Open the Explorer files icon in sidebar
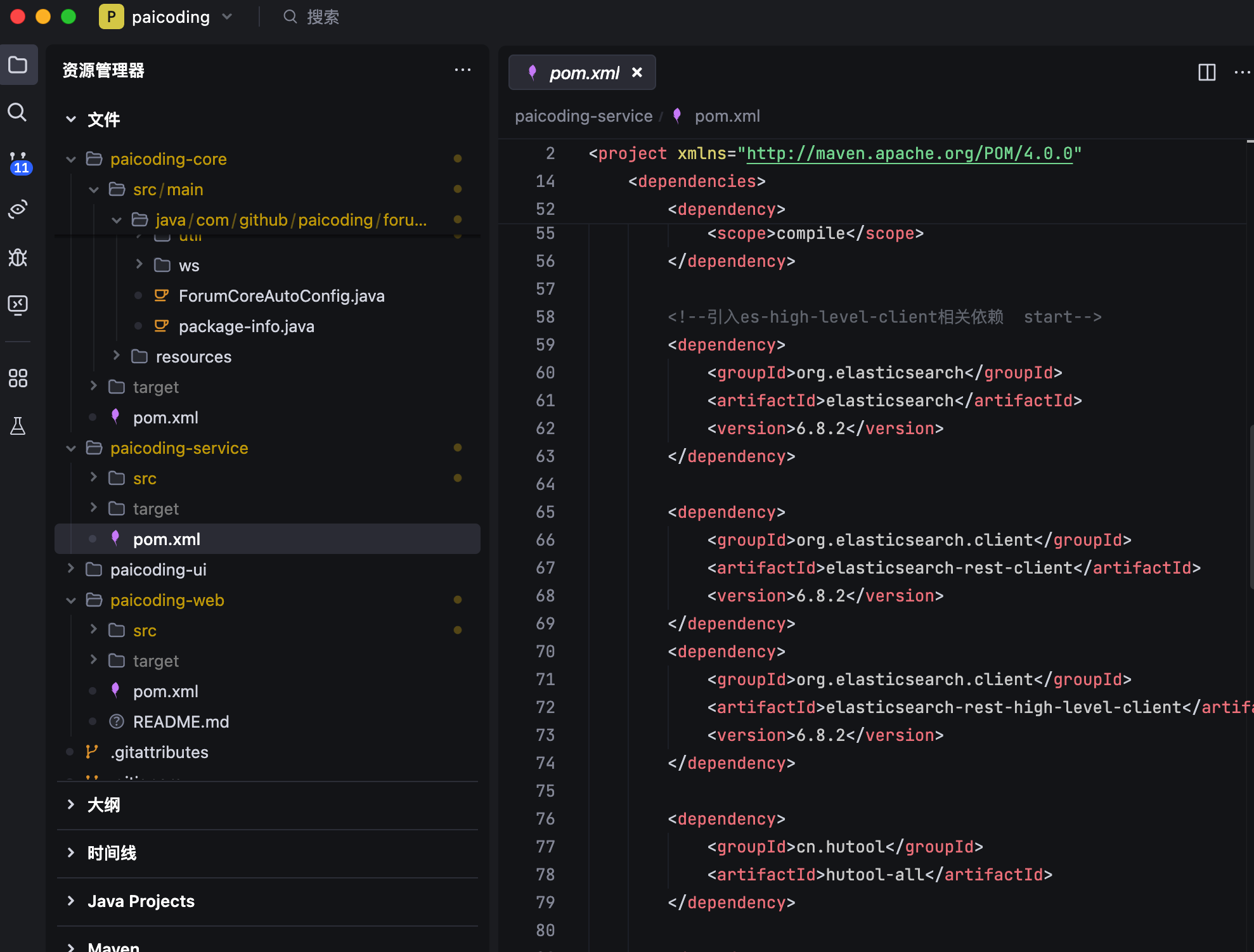Image resolution: width=1254 pixels, height=952 pixels. tap(18, 65)
